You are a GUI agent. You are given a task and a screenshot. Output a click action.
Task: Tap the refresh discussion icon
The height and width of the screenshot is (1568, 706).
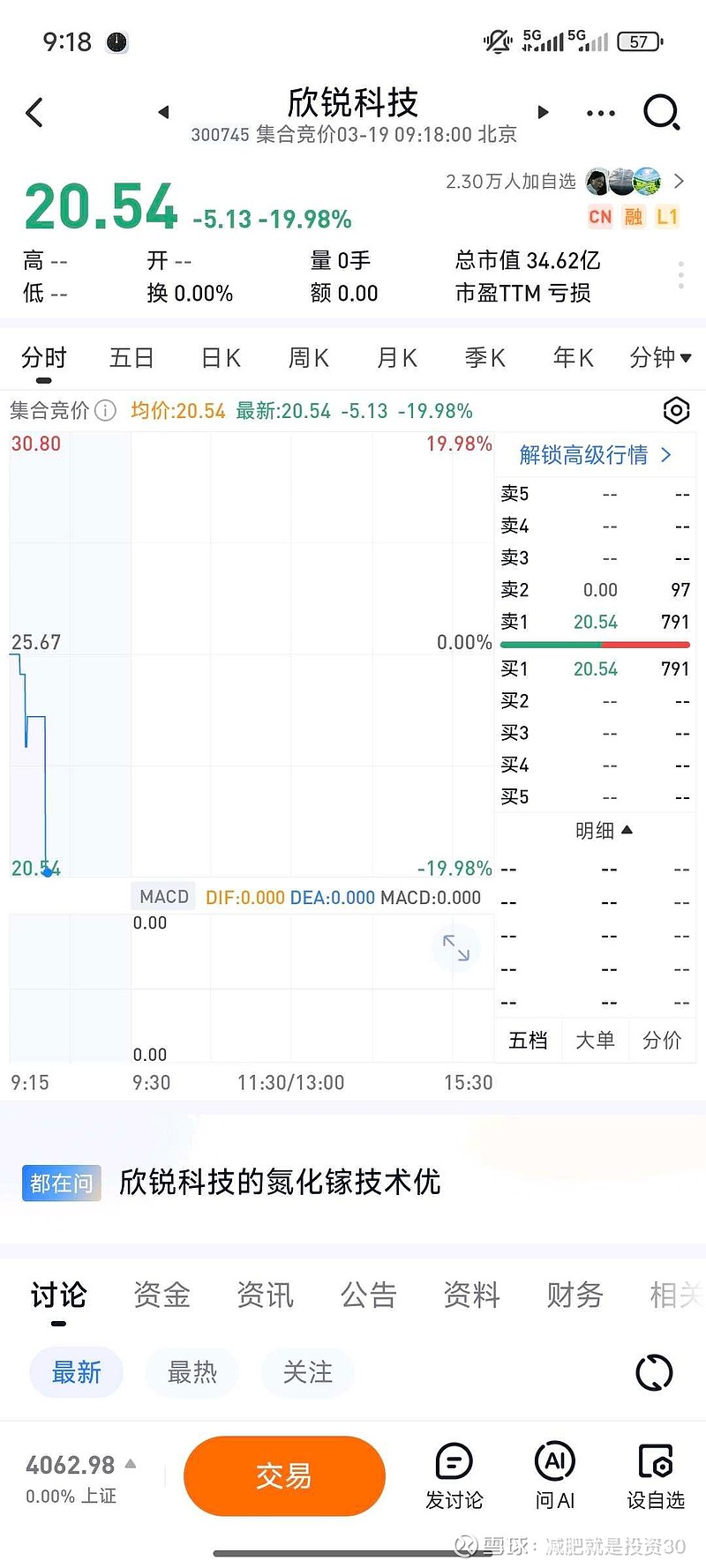click(x=654, y=1372)
